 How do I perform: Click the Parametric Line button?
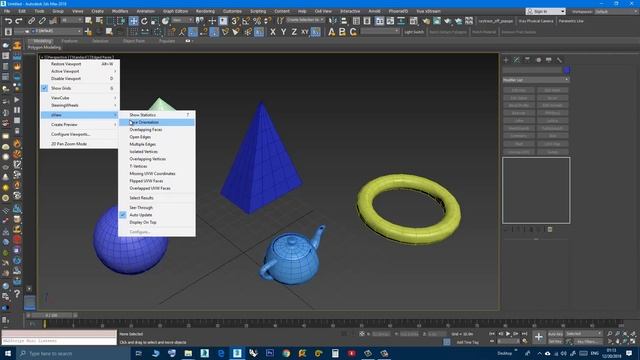(x=571, y=21)
